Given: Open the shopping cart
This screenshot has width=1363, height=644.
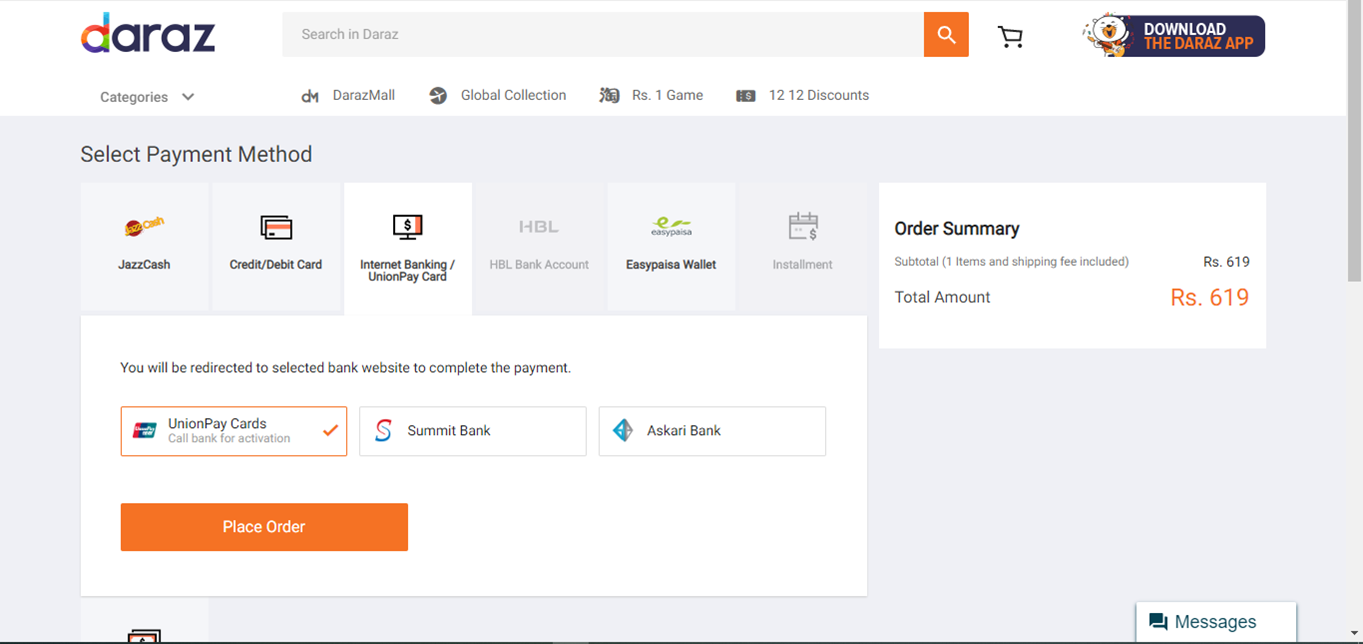Looking at the screenshot, I should click(1011, 37).
